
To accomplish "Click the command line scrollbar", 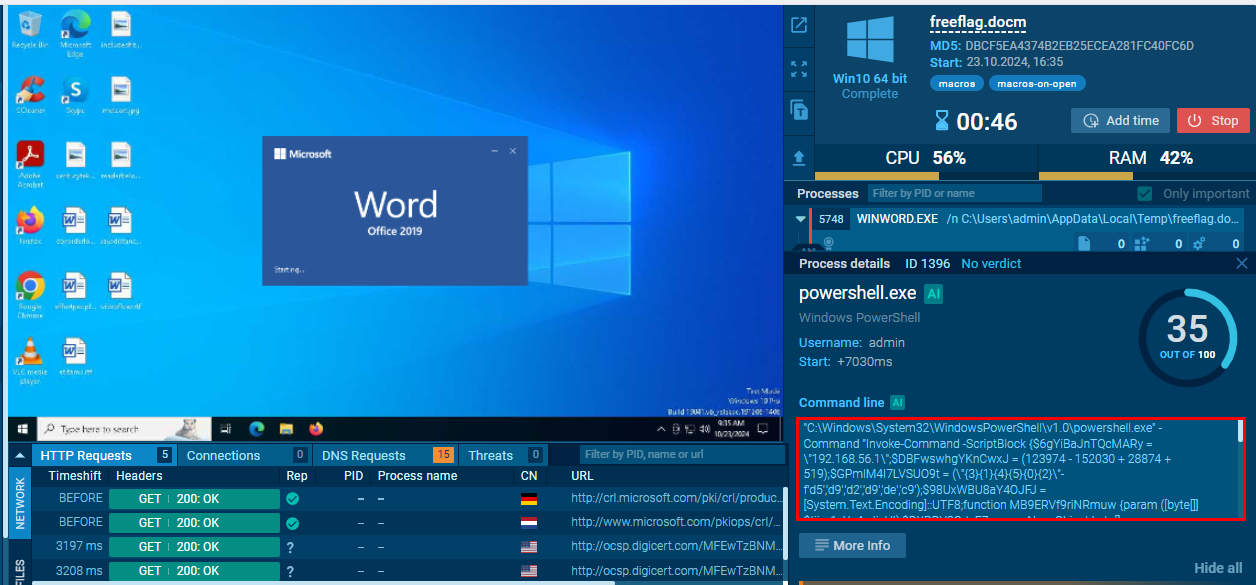I will (1242, 431).
